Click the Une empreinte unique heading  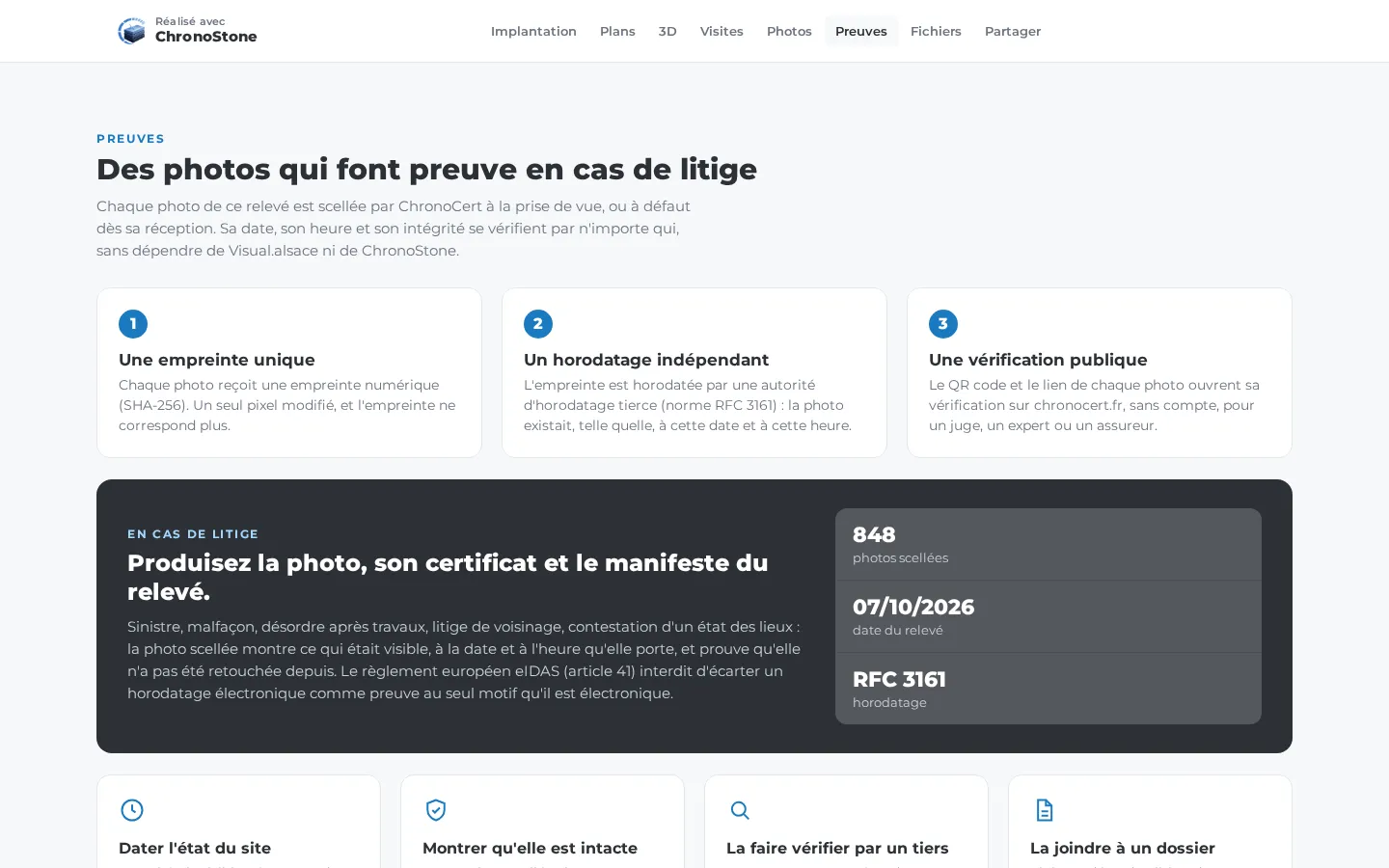click(217, 360)
